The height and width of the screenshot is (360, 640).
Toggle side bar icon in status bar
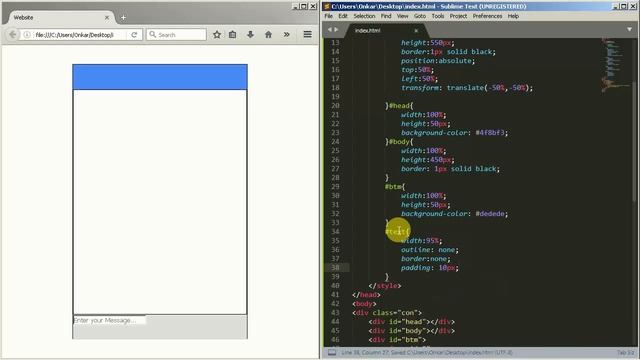(x=332, y=352)
